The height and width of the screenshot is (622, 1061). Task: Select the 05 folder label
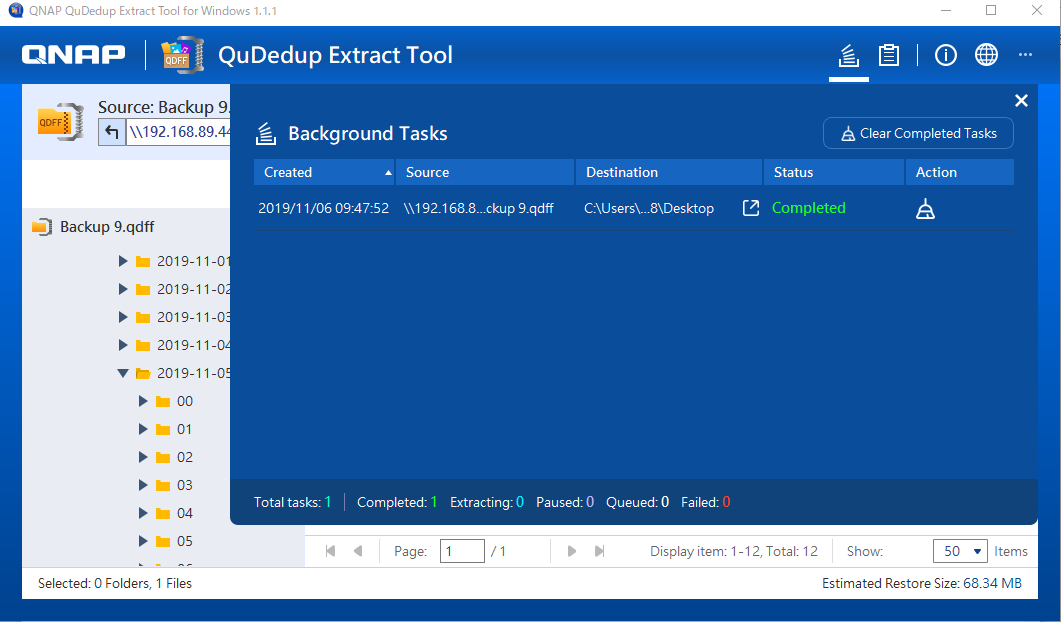(185, 541)
